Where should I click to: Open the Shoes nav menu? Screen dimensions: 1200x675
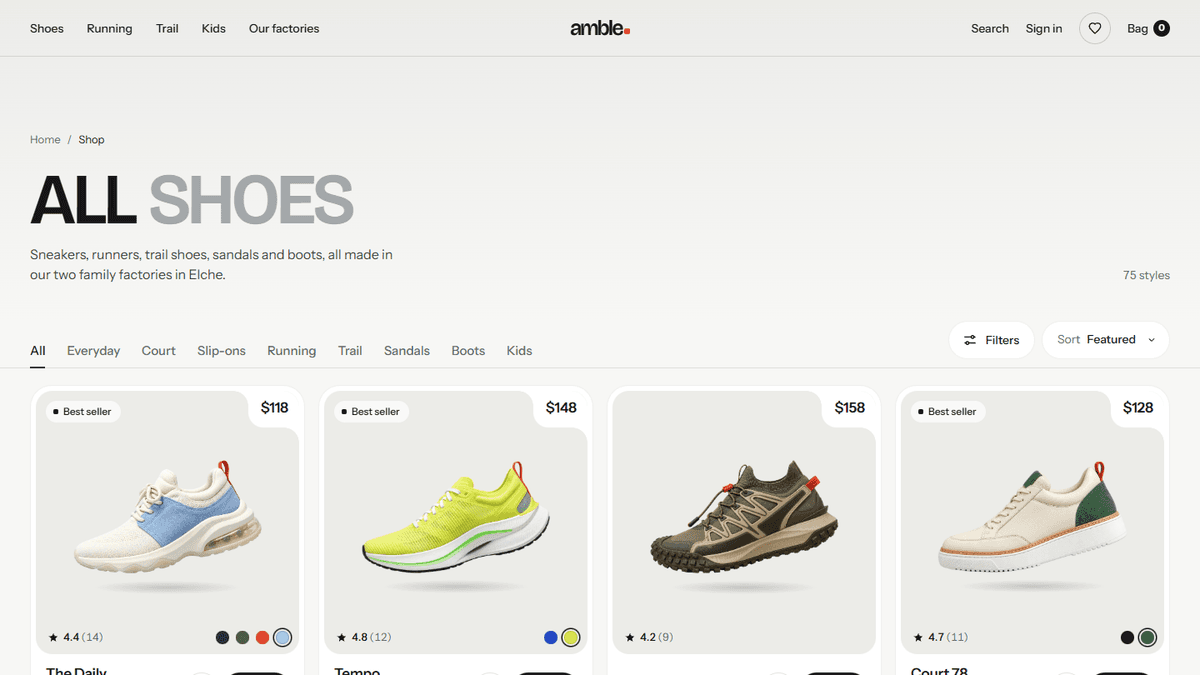[47, 28]
